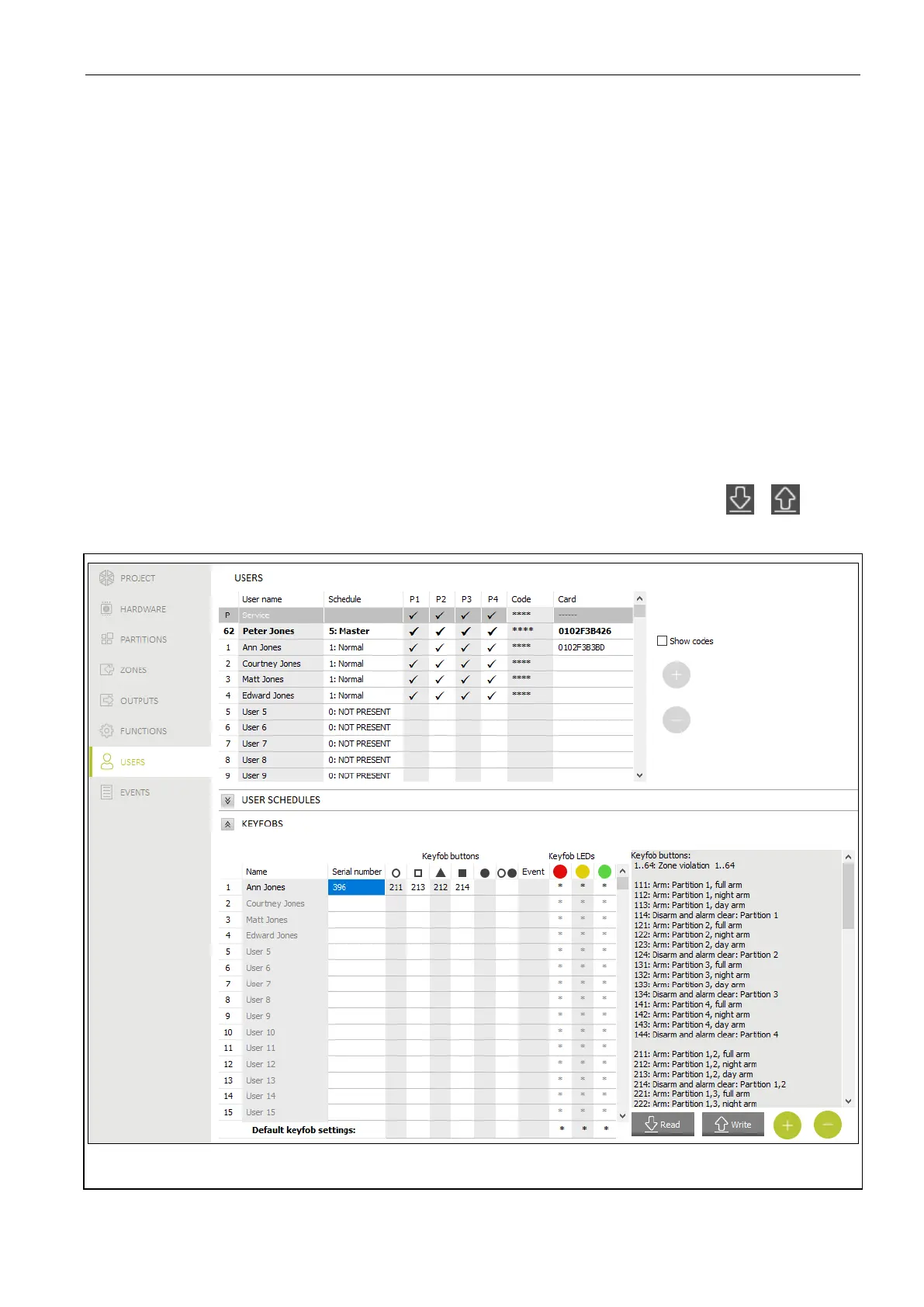924x1307 pixels.
Task: Toggle P2 checkmark for Peter Jones
Action: point(440,632)
